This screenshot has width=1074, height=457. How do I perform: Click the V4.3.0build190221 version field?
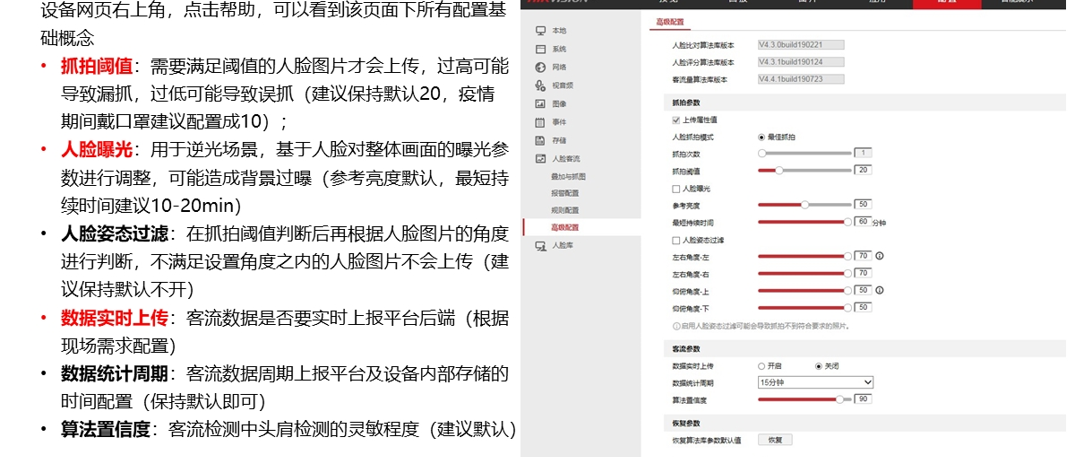click(801, 45)
